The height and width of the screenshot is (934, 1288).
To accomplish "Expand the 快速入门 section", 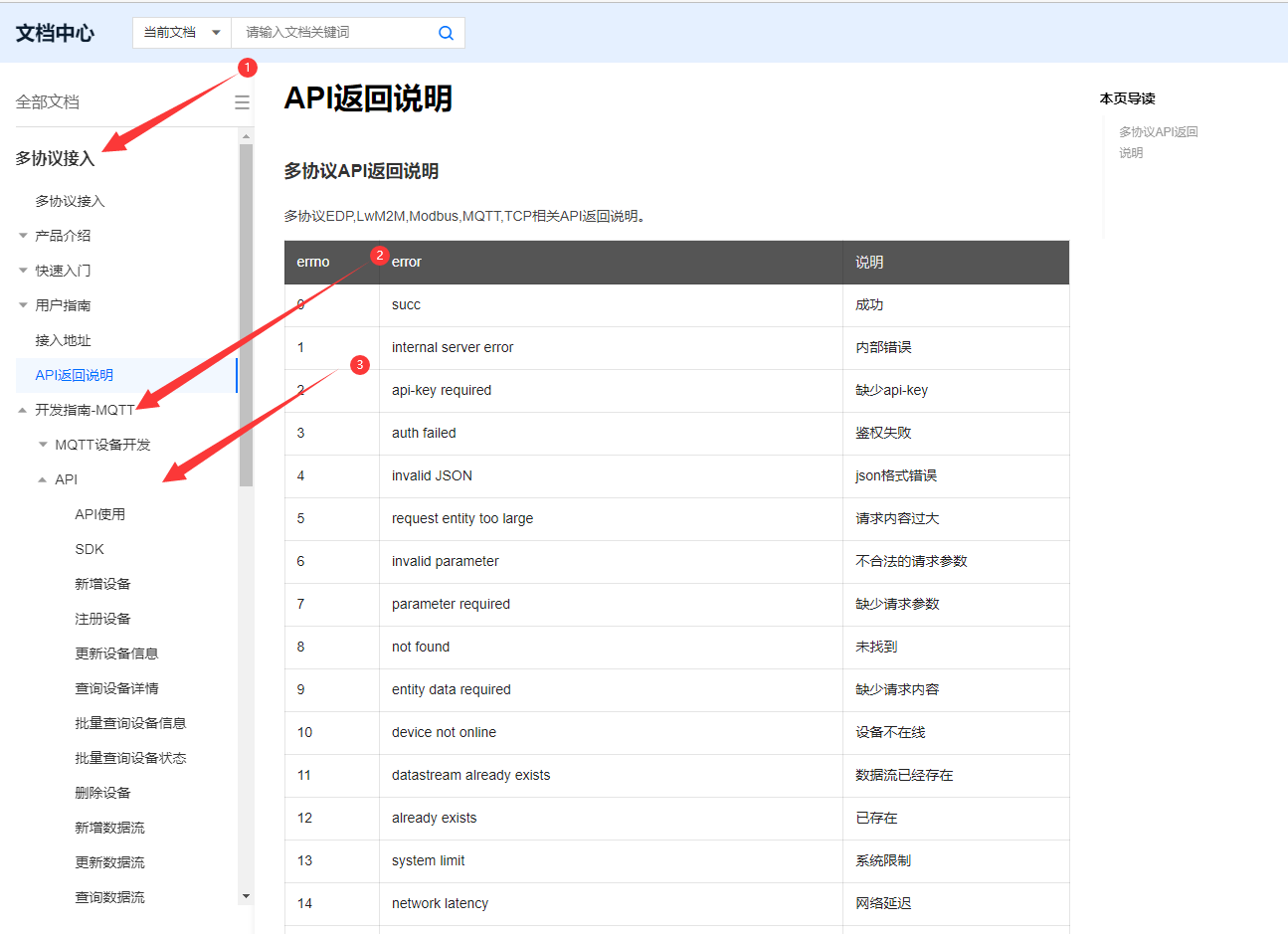I will (66, 270).
